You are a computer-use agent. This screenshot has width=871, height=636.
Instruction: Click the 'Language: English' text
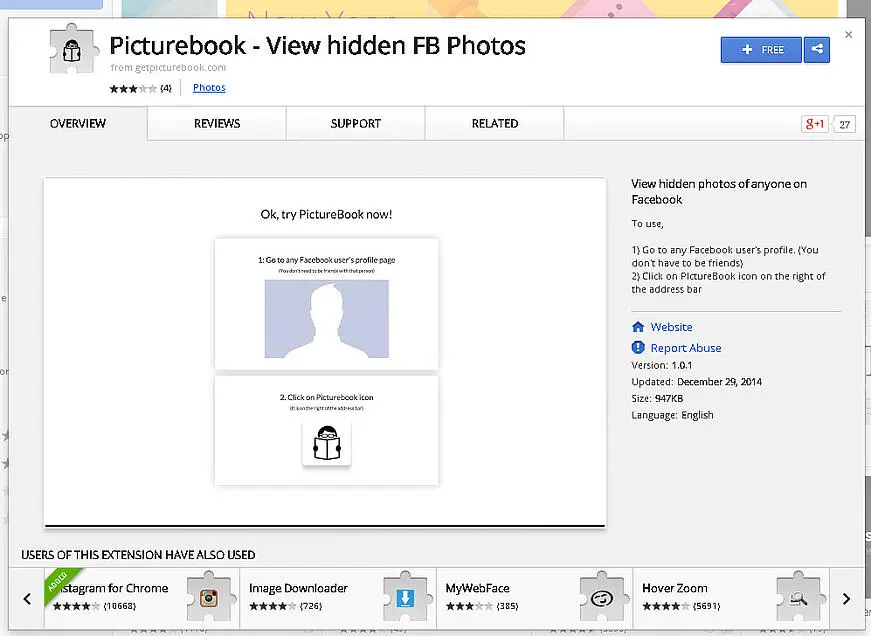click(672, 415)
